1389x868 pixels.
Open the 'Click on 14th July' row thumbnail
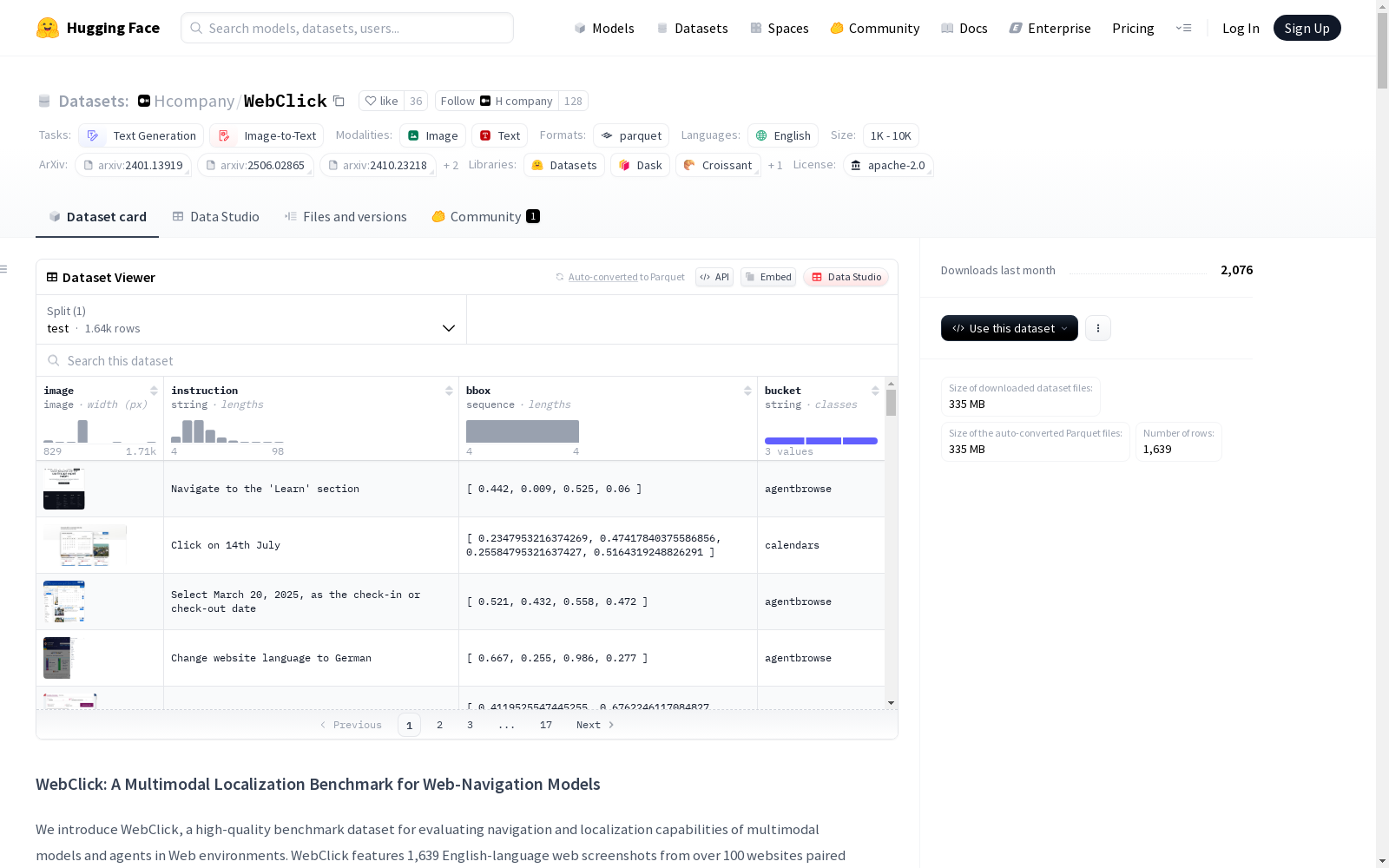[85, 545]
